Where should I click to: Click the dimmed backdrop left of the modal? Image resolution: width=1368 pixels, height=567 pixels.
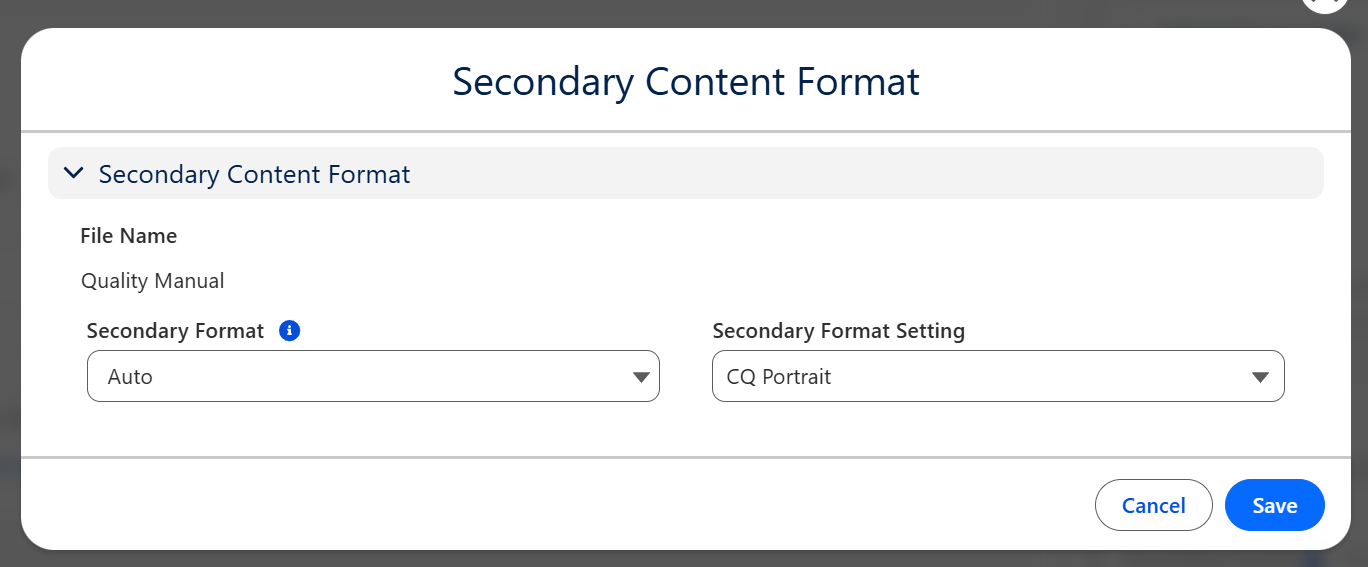click(9, 300)
